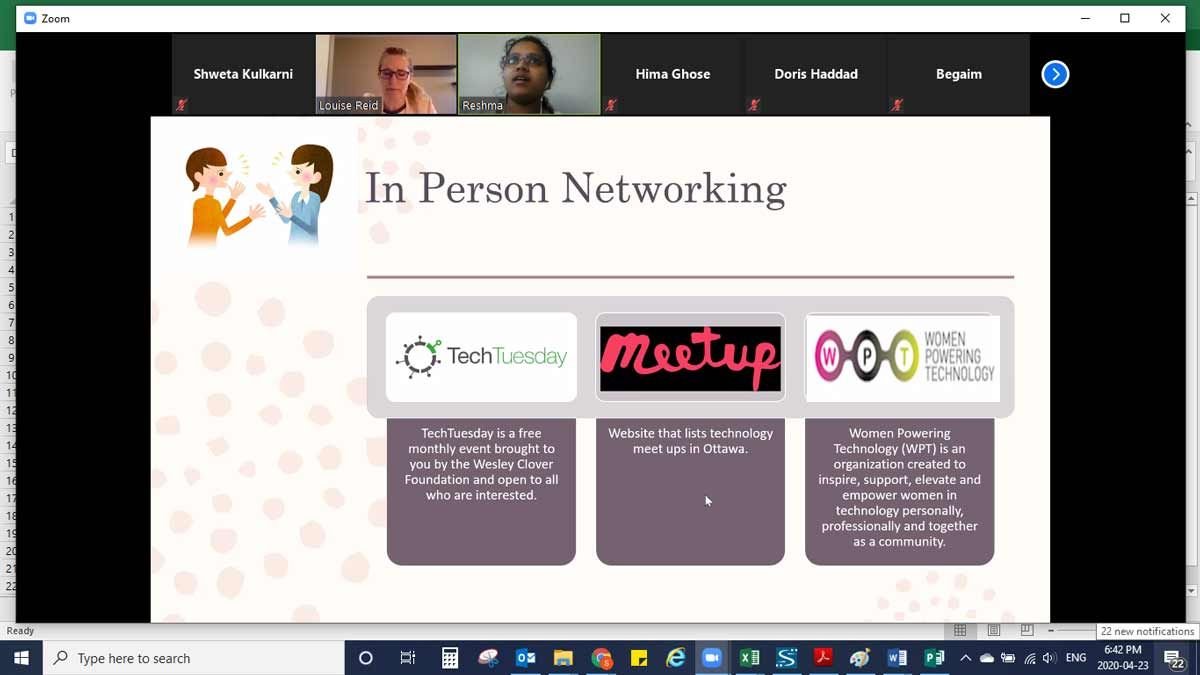
Task: Click the TechTuesday logo card
Action: 481,357
